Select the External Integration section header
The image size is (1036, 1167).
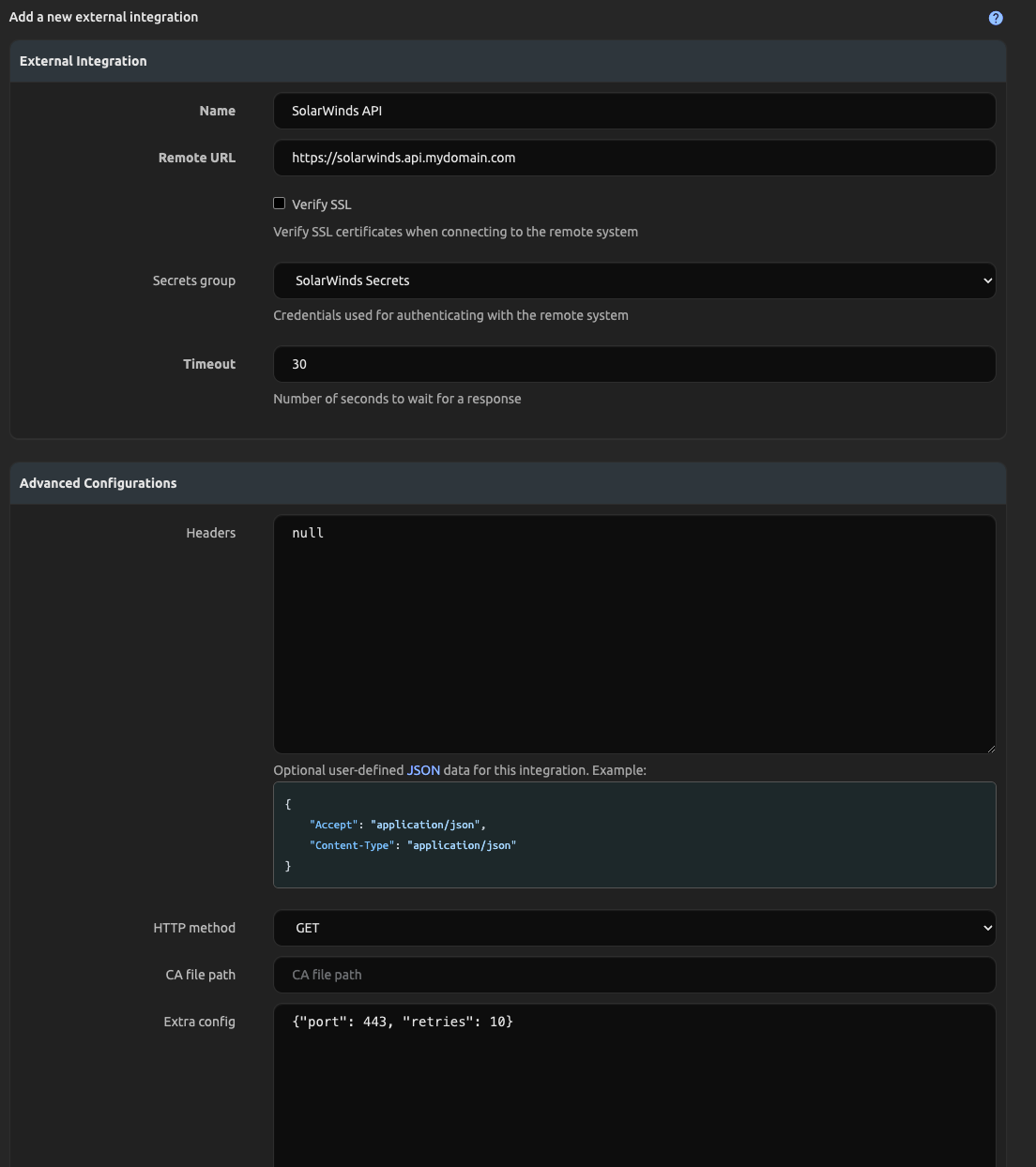click(83, 60)
